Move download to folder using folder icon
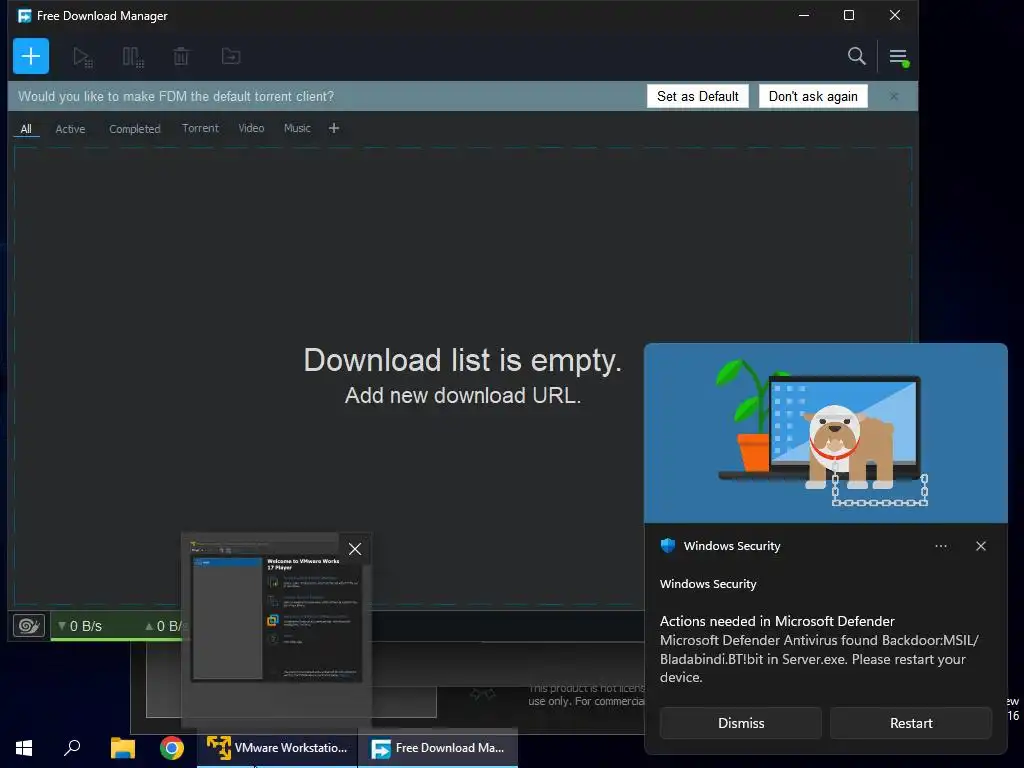The image size is (1024, 768). click(231, 57)
